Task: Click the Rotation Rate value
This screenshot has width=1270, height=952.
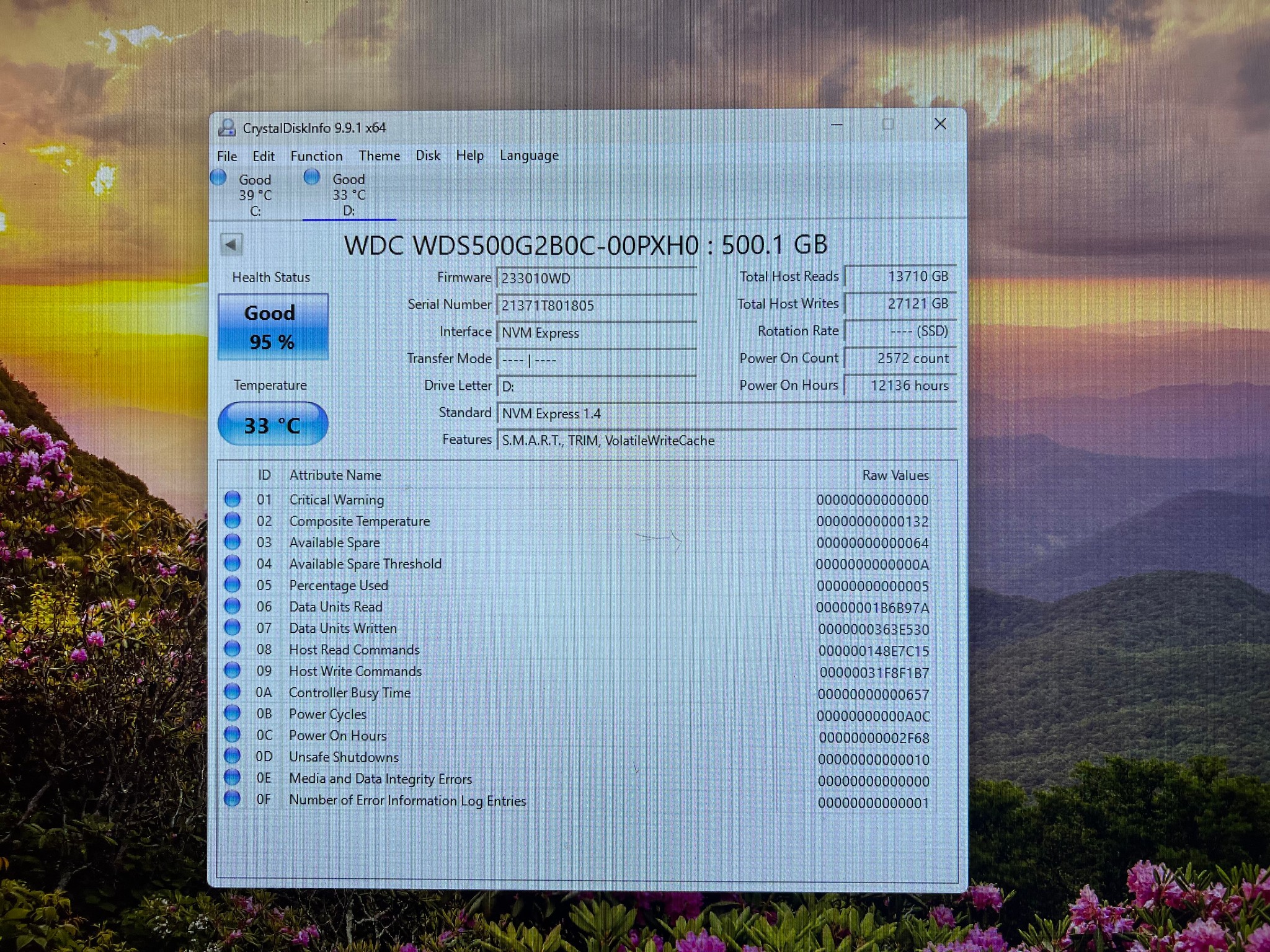Action: [x=900, y=331]
